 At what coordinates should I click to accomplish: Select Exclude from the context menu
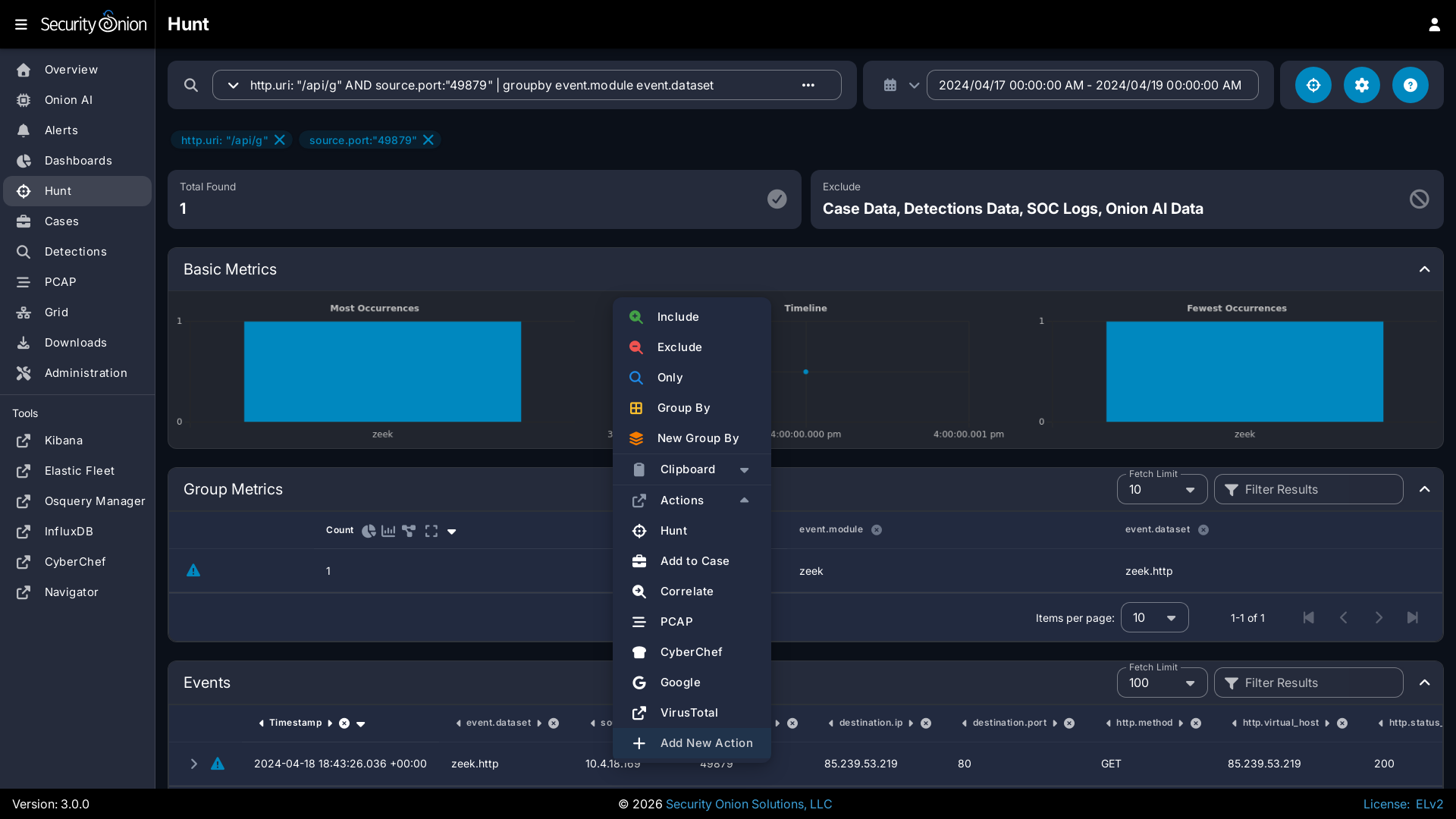pyautogui.click(x=679, y=347)
